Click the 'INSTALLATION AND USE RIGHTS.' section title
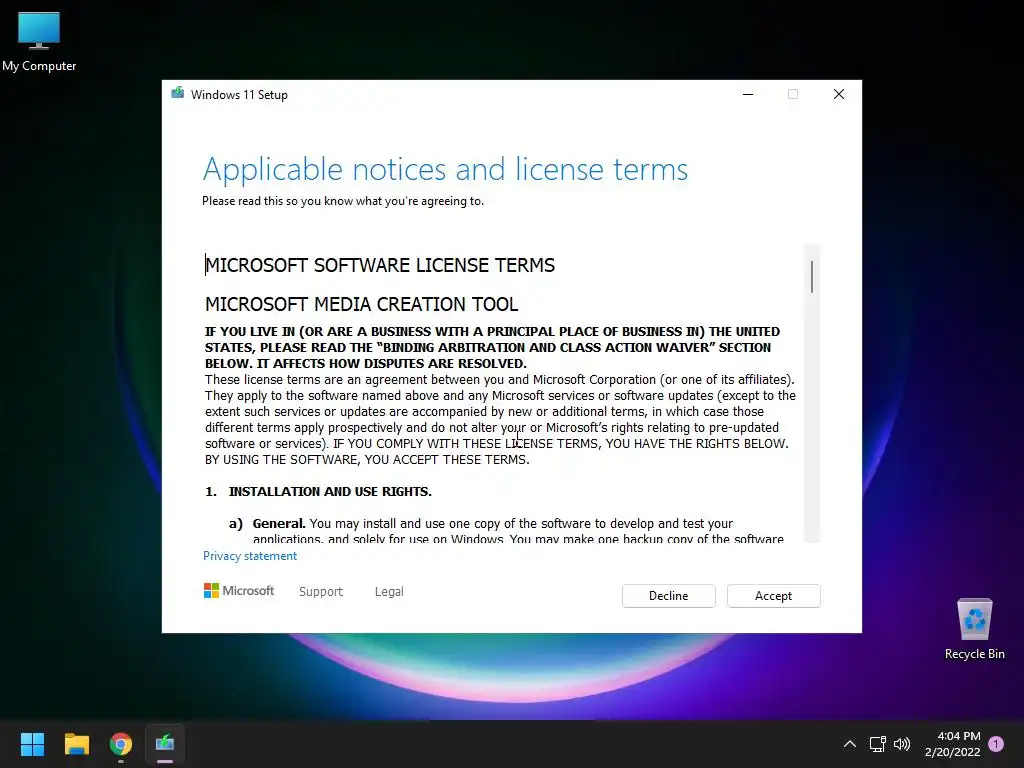Screen dimensions: 1024x768 330,492
